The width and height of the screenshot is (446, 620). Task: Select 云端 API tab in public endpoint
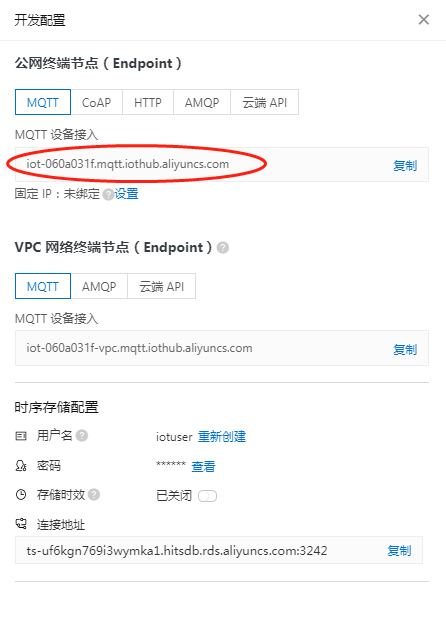click(x=265, y=102)
